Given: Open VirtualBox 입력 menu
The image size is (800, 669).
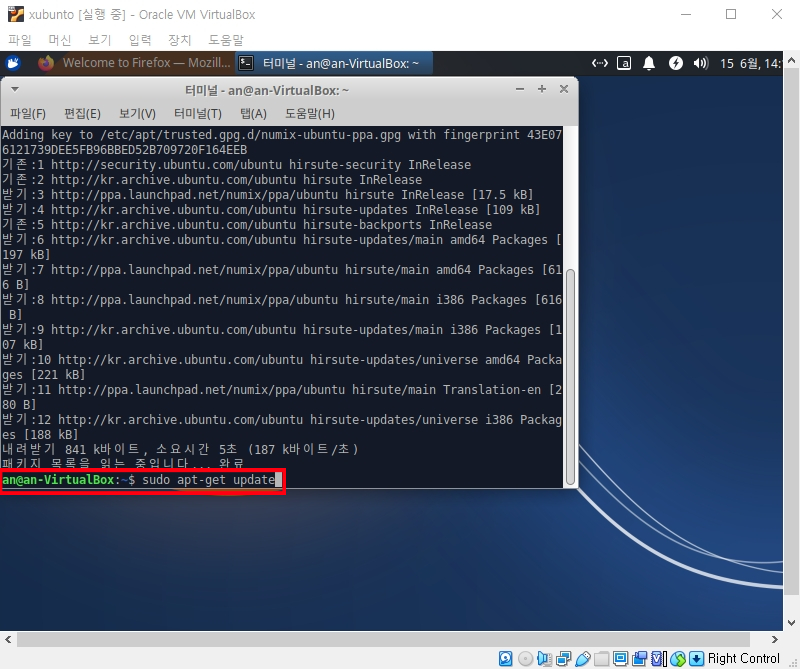Looking at the screenshot, I should click(140, 40).
